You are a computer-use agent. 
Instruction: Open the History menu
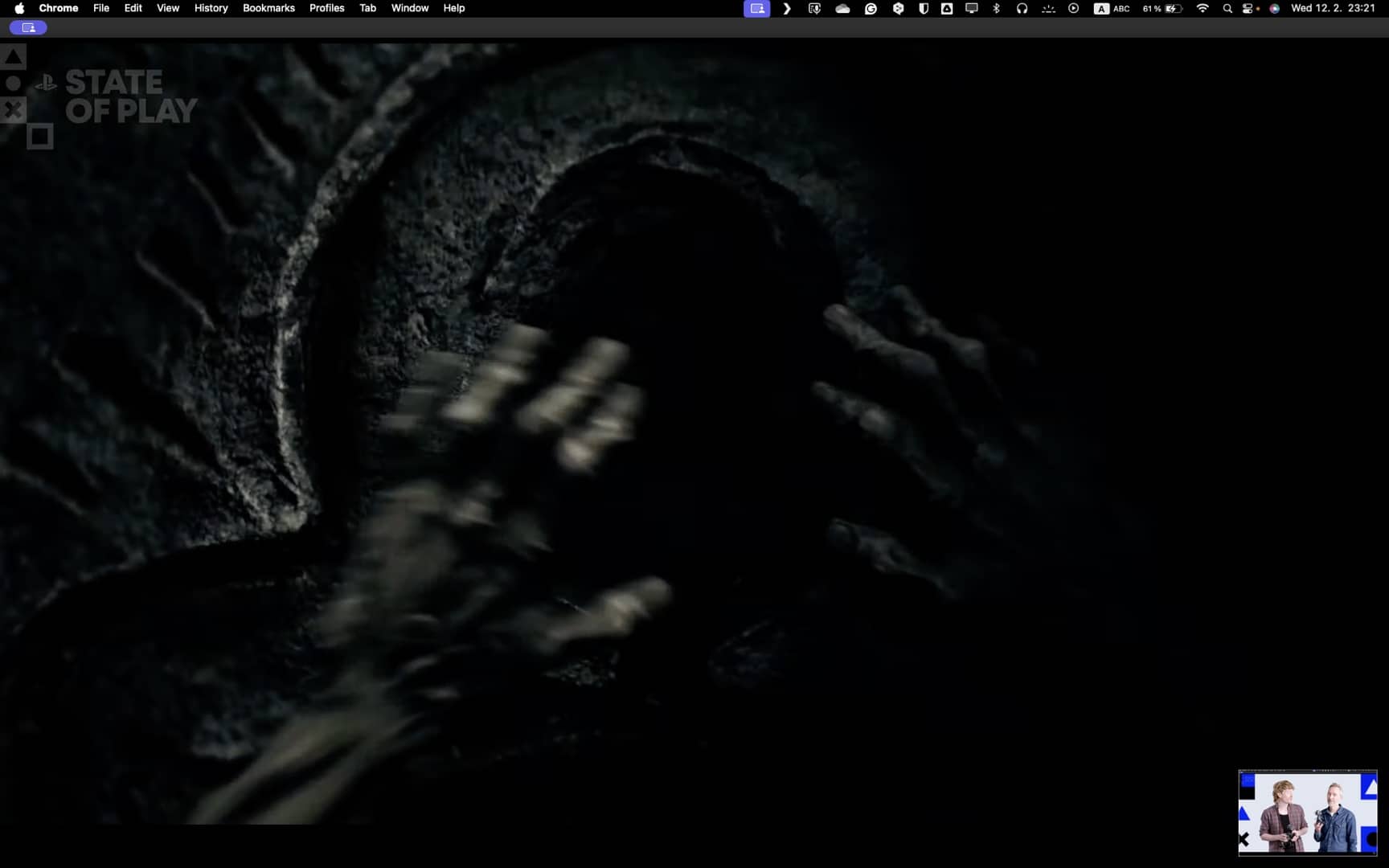point(211,8)
